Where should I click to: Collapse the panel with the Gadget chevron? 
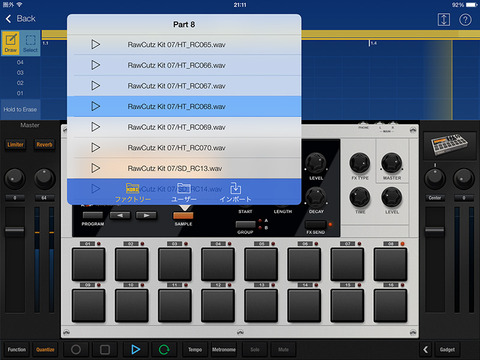click(425, 349)
